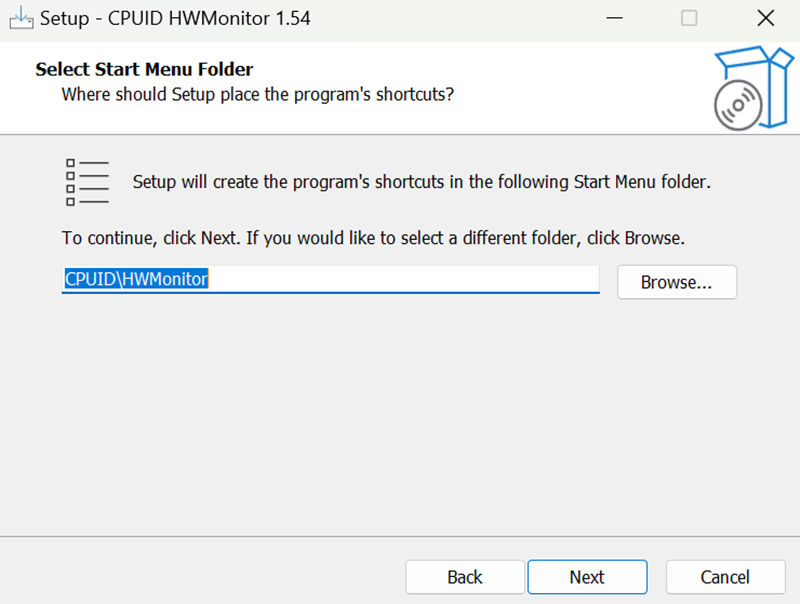
Task: Proceed with the Next button
Action: 587,577
